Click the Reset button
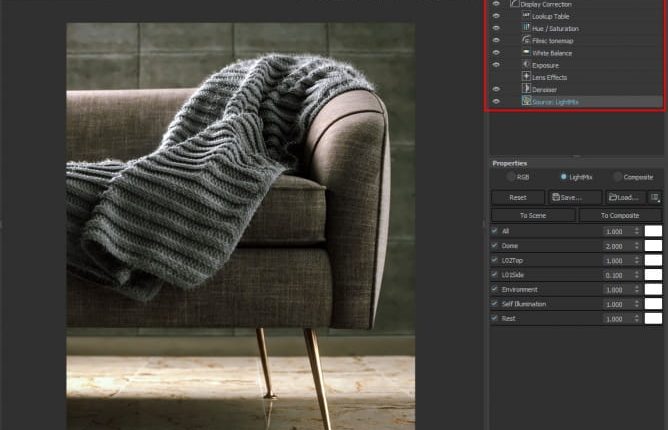 pos(517,198)
